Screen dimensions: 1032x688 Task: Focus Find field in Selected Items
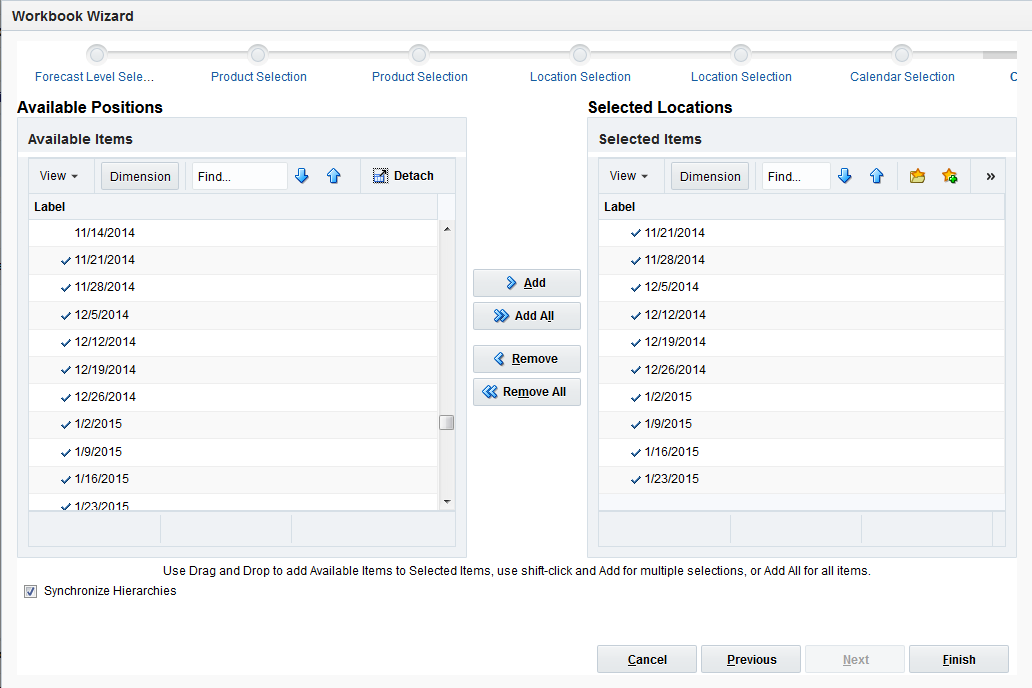796,176
